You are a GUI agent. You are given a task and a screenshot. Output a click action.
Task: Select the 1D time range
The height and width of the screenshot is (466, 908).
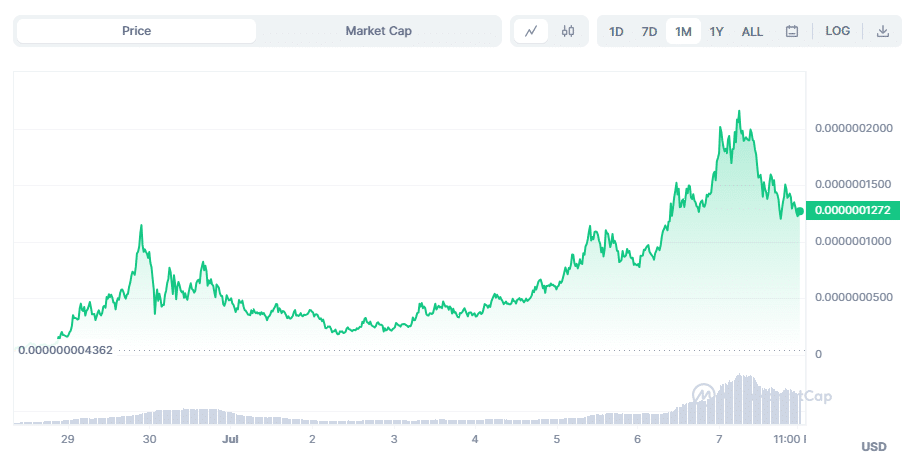click(616, 31)
